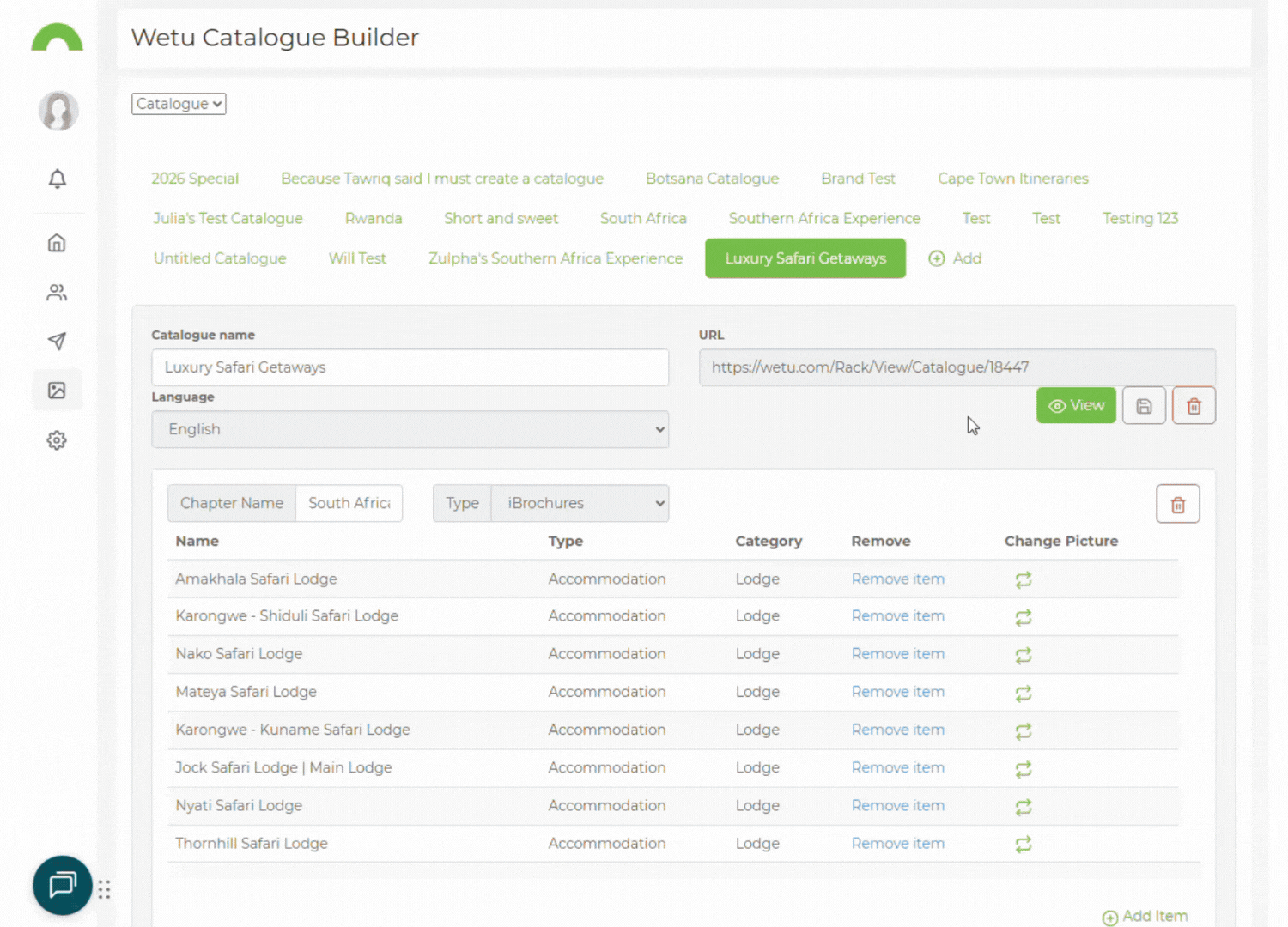Open the live chat bubble
The height and width of the screenshot is (927, 1288).
[63, 885]
